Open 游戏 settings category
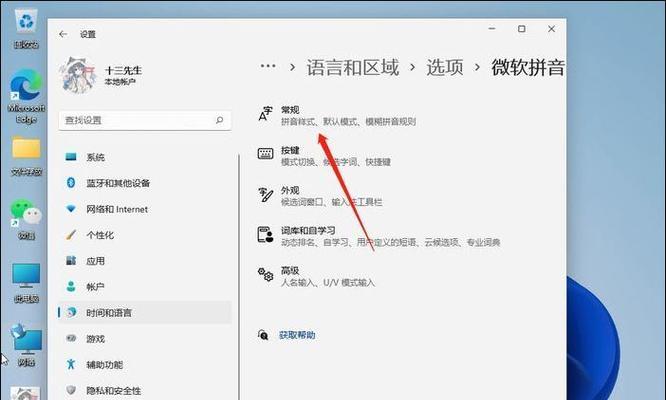Viewport: 666px width, 400px height. click(144, 339)
